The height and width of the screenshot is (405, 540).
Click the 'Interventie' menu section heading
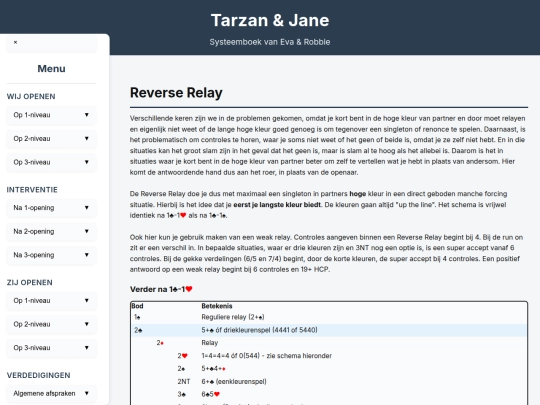pos(32,190)
